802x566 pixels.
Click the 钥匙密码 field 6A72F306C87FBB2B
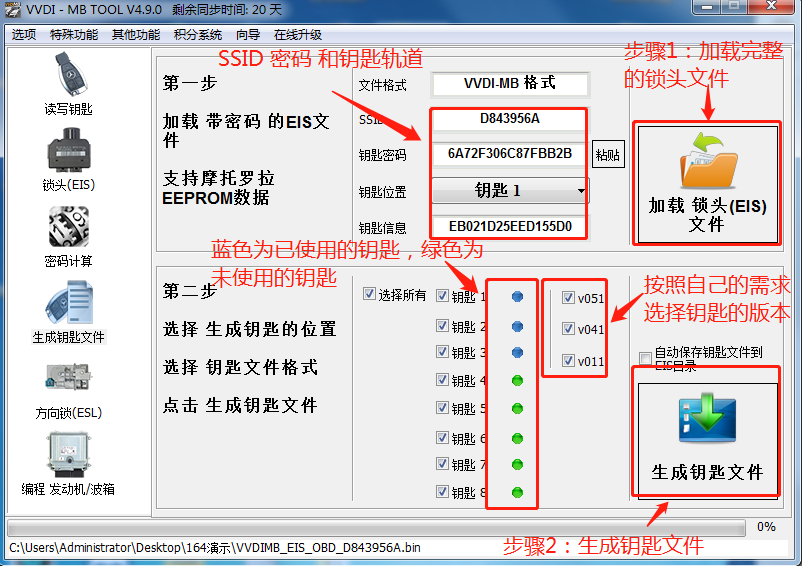coord(510,154)
